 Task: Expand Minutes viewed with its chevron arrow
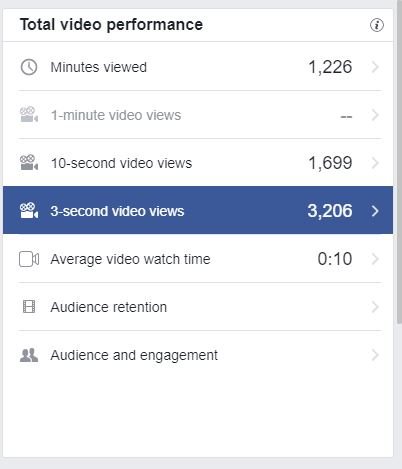[375, 67]
